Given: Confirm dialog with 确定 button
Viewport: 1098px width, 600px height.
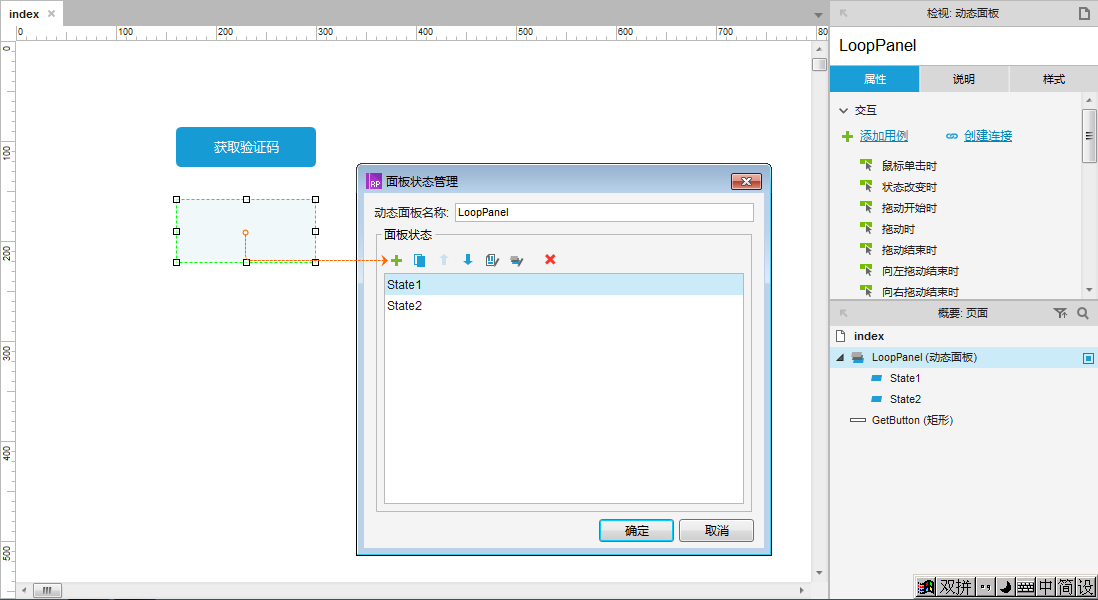Looking at the screenshot, I should point(636,531).
